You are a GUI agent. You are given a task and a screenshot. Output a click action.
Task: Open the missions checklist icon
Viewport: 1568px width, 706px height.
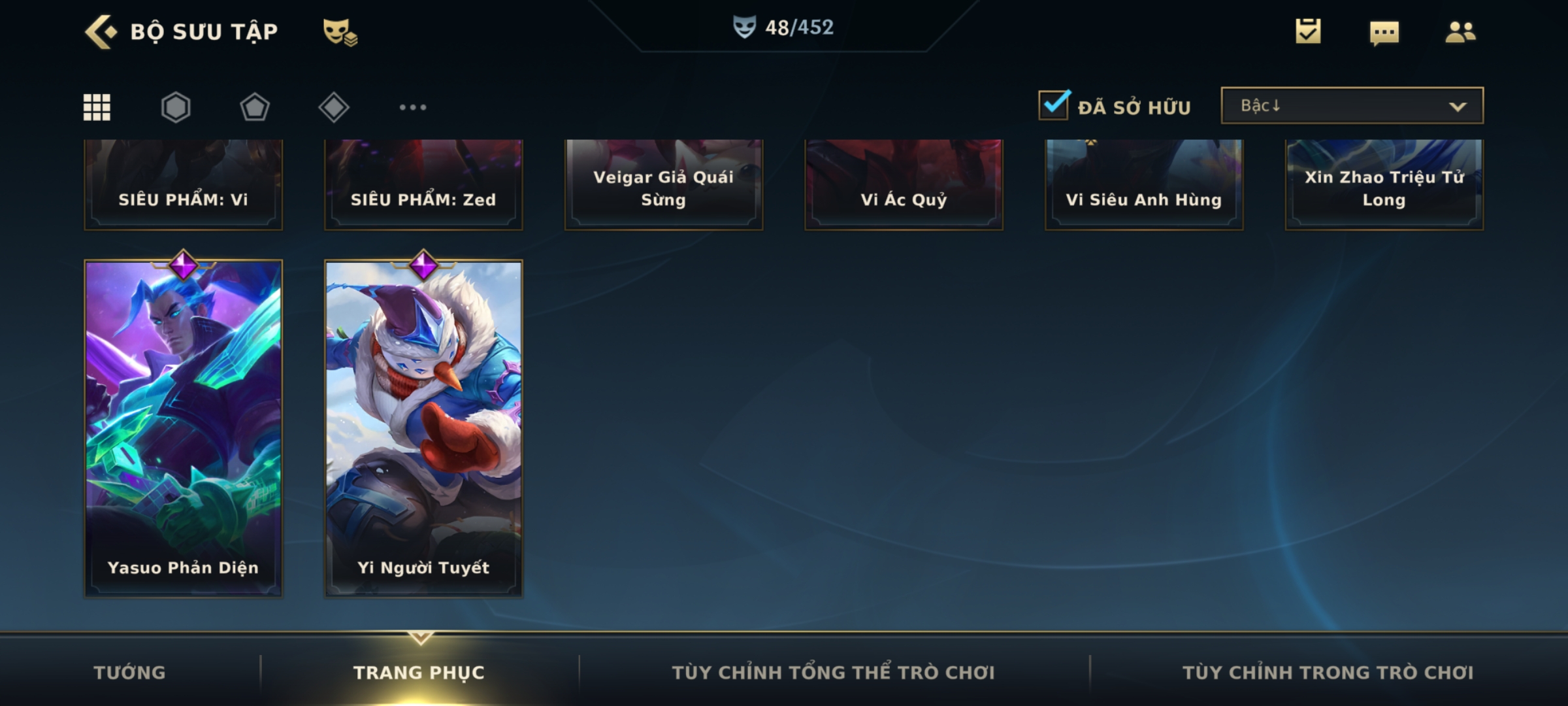tap(1308, 31)
